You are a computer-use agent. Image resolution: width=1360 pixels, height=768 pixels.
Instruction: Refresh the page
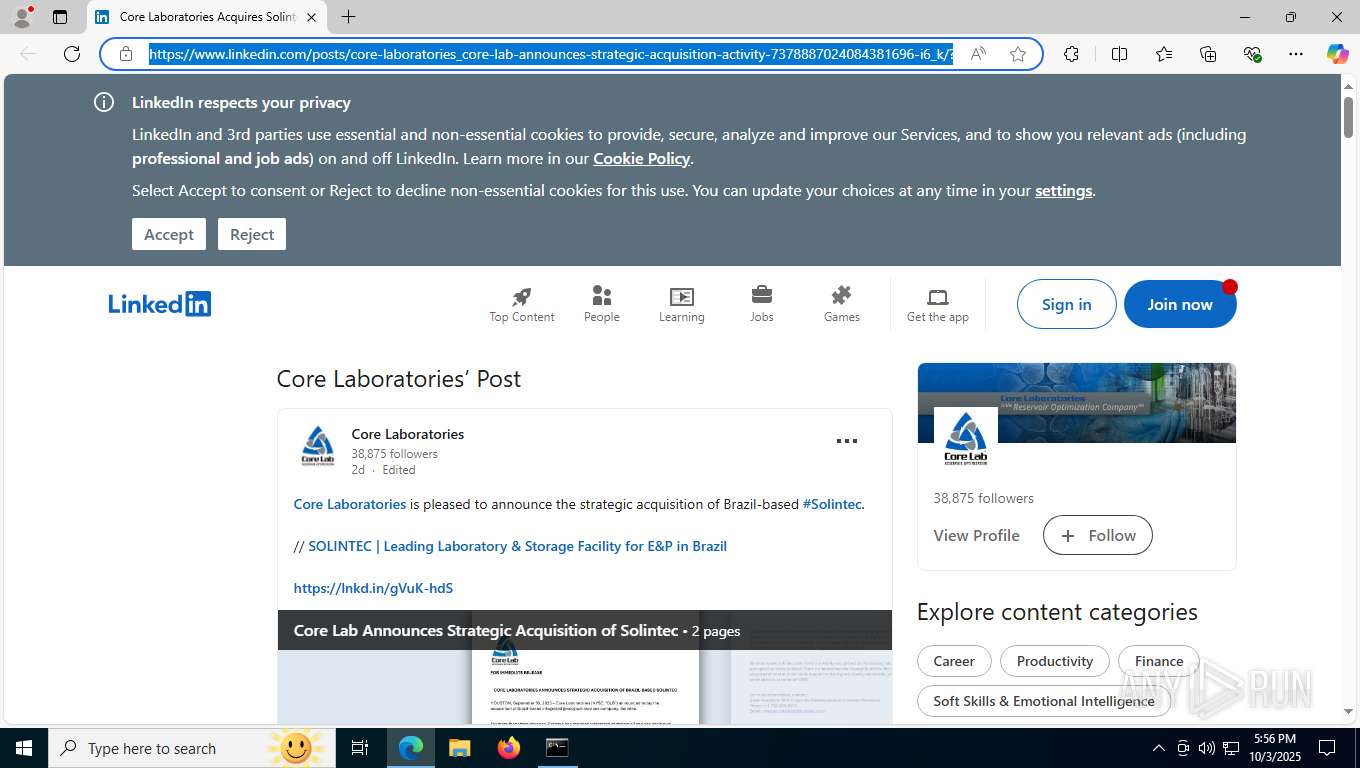(72, 54)
